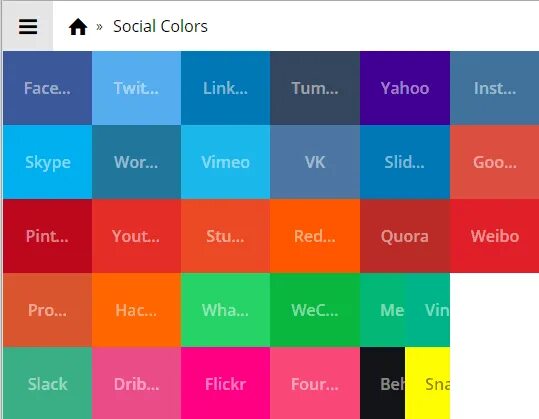Screen dimensions: 539x419
Task: Go to home via house icon
Action: [x=78, y=26]
